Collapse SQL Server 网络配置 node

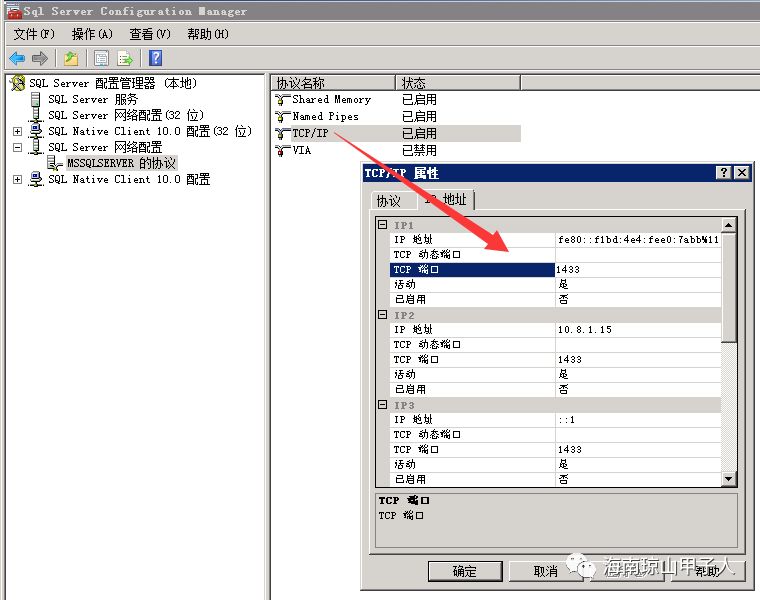[17, 147]
